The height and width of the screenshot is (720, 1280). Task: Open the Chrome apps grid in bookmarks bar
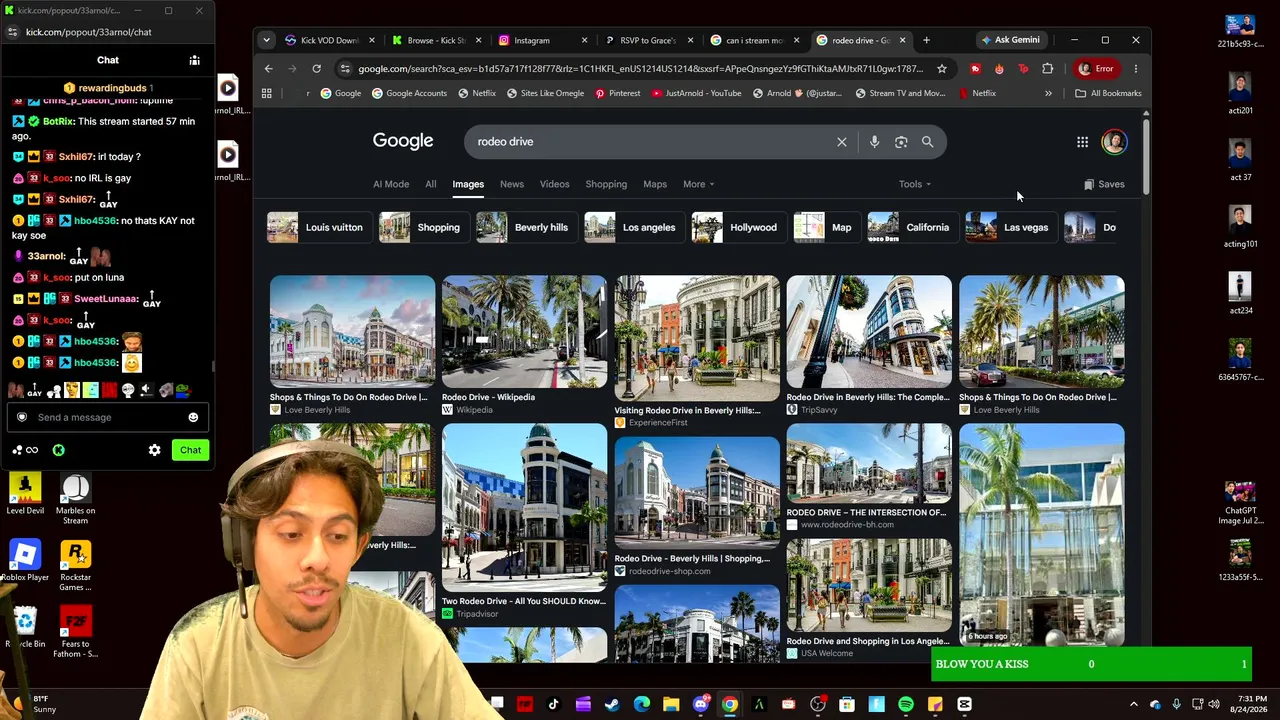point(267,93)
